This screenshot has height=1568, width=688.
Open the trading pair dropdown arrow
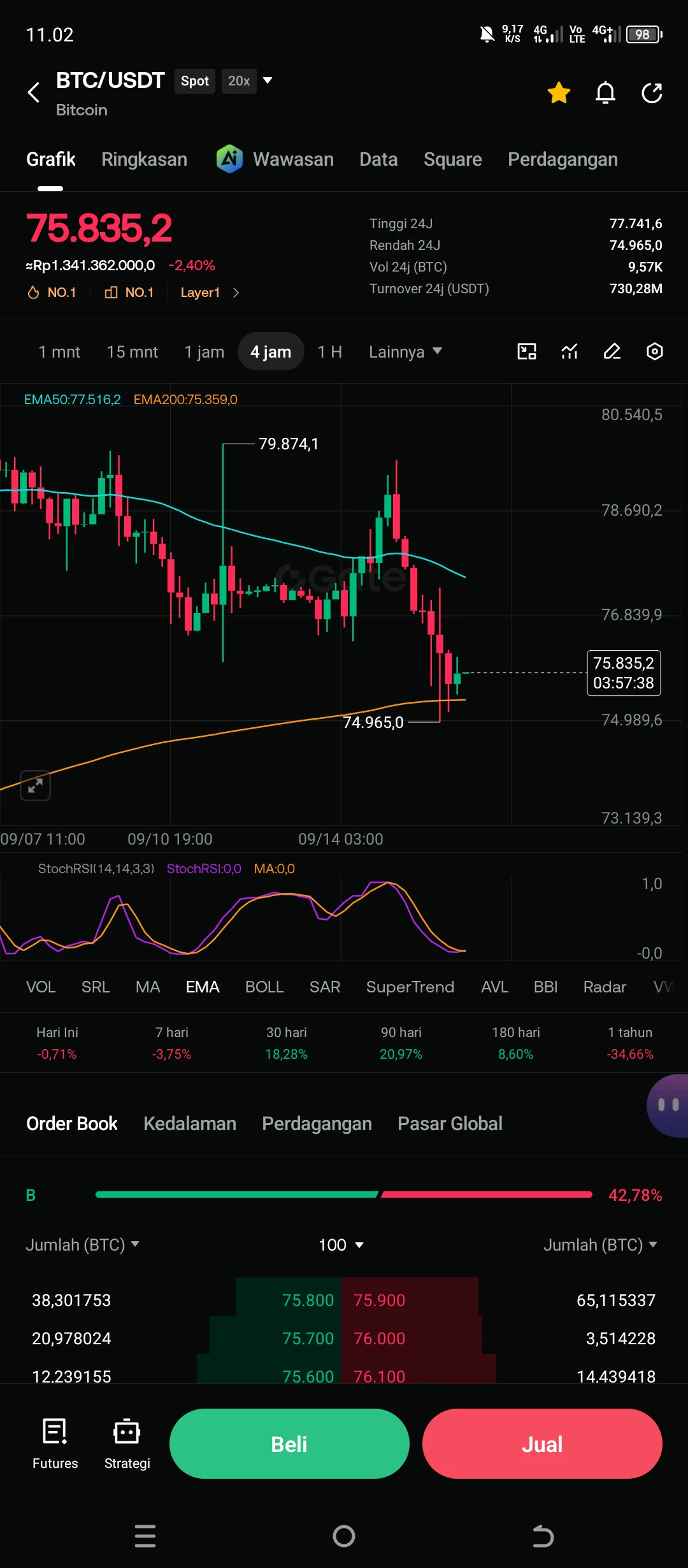point(268,80)
